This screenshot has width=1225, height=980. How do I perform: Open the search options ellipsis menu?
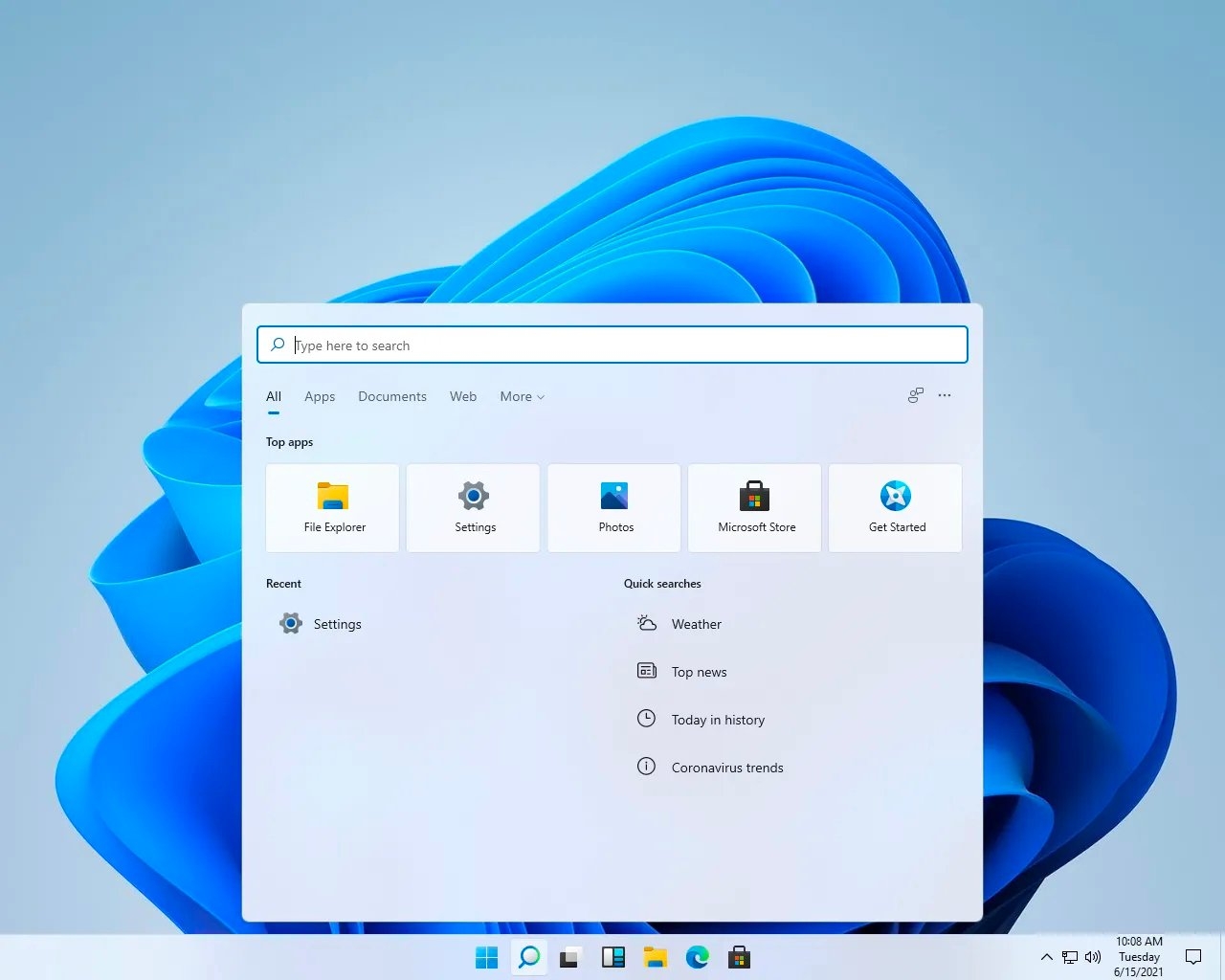pos(945,395)
